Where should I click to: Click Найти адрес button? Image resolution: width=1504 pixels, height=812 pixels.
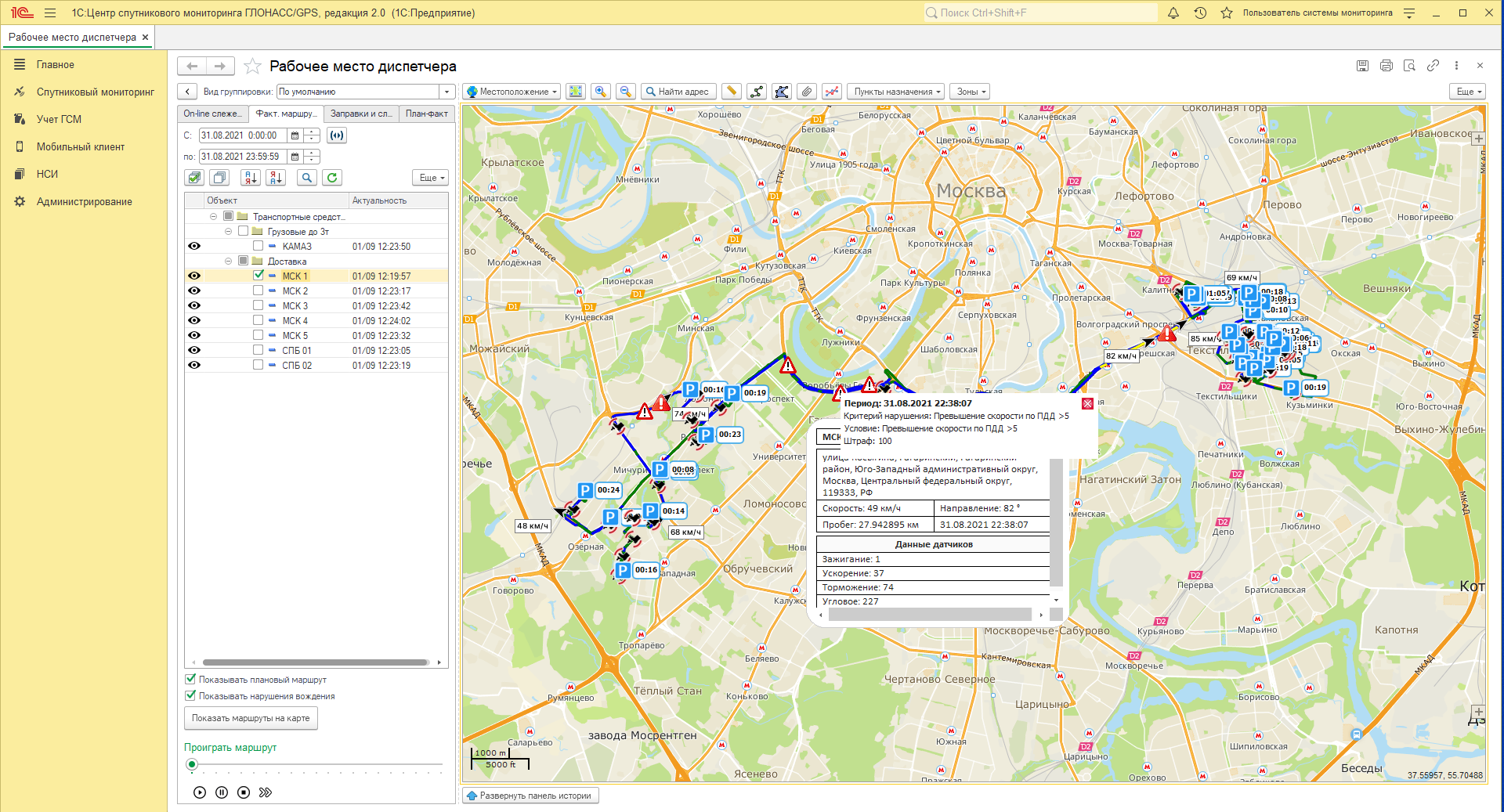pos(678,92)
